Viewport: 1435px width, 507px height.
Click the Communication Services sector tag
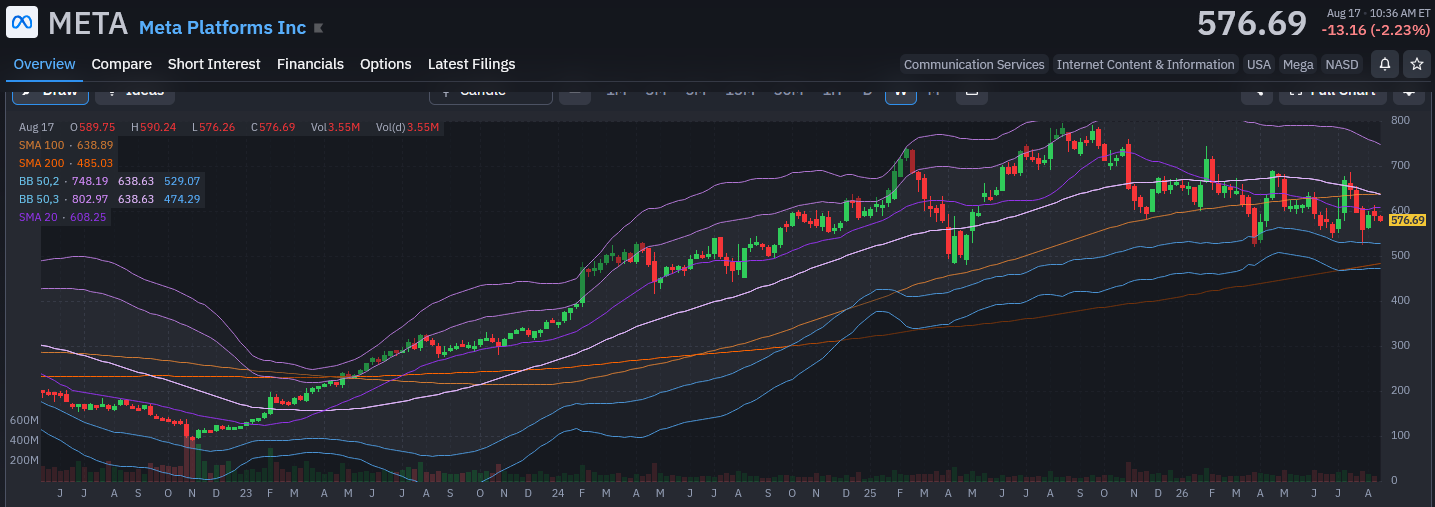[974, 64]
